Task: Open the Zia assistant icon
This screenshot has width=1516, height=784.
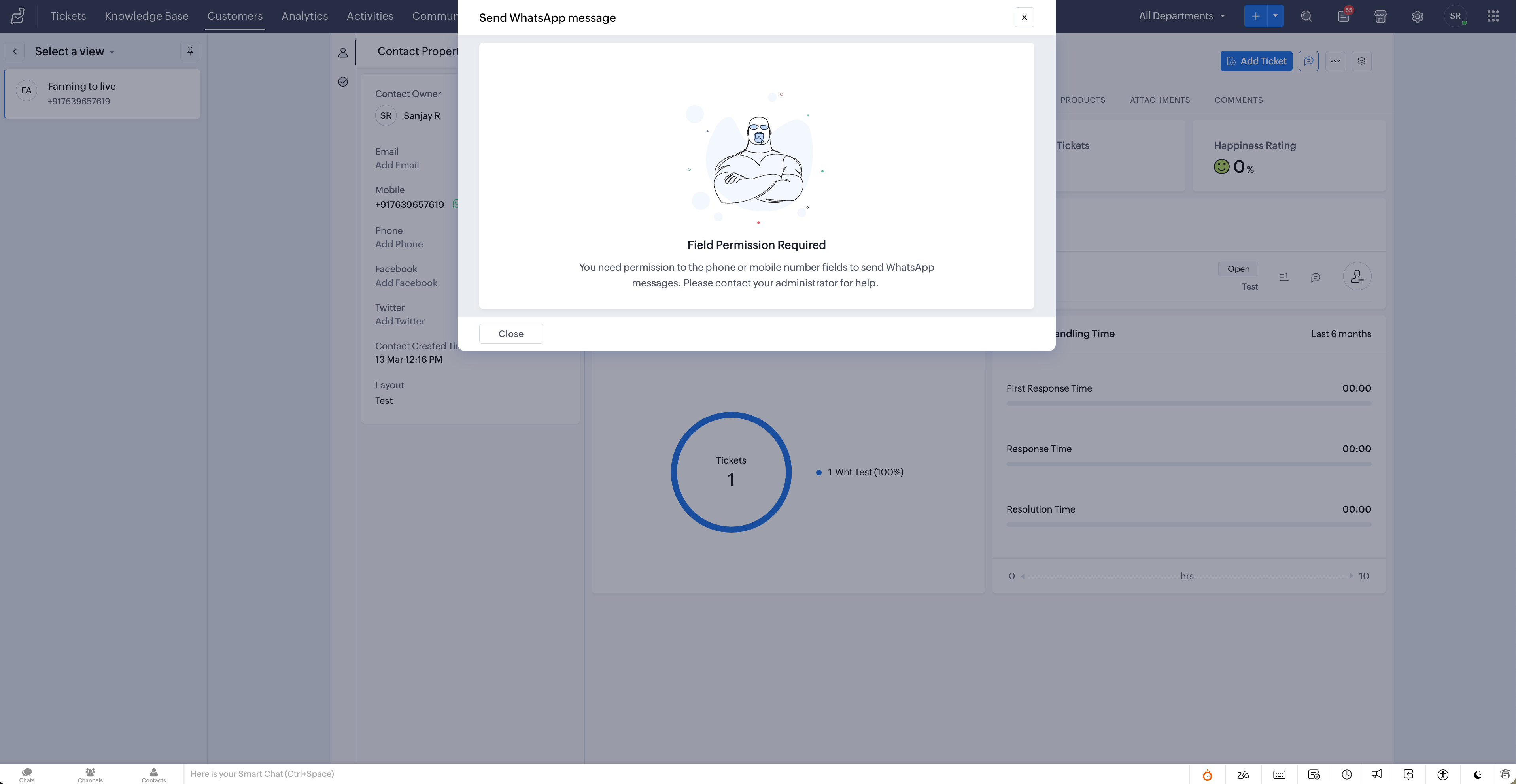Action: [x=1243, y=775]
